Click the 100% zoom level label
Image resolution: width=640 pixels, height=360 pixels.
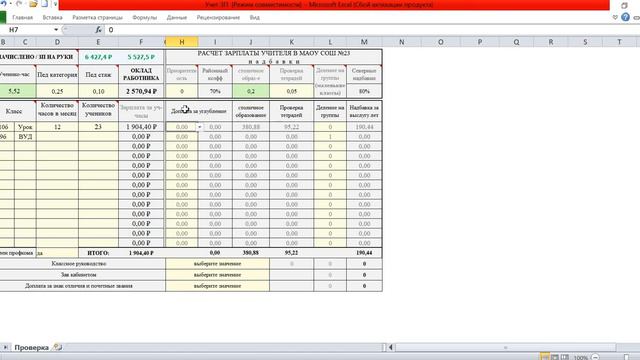(x=580, y=358)
